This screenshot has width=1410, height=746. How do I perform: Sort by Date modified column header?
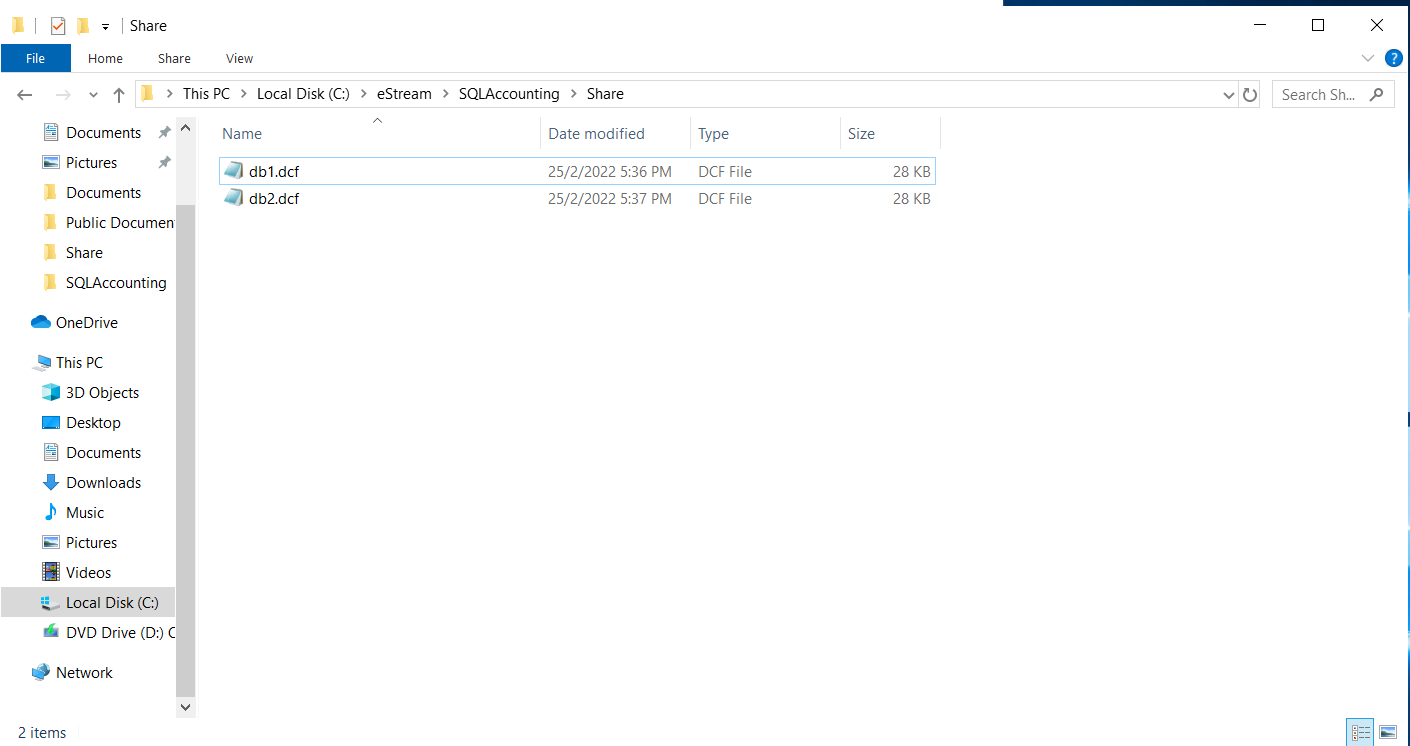[596, 133]
